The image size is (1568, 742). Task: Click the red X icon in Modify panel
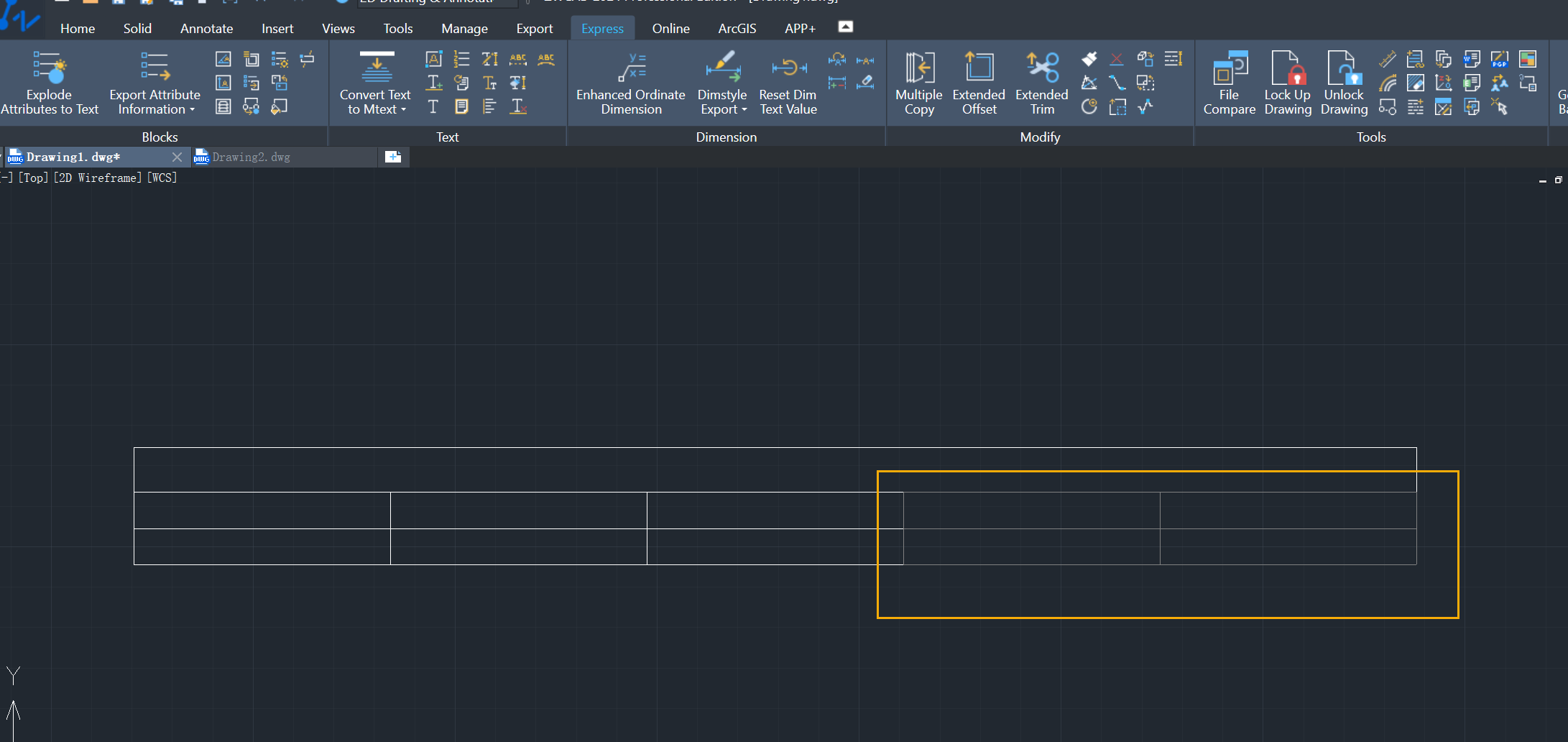(1117, 59)
